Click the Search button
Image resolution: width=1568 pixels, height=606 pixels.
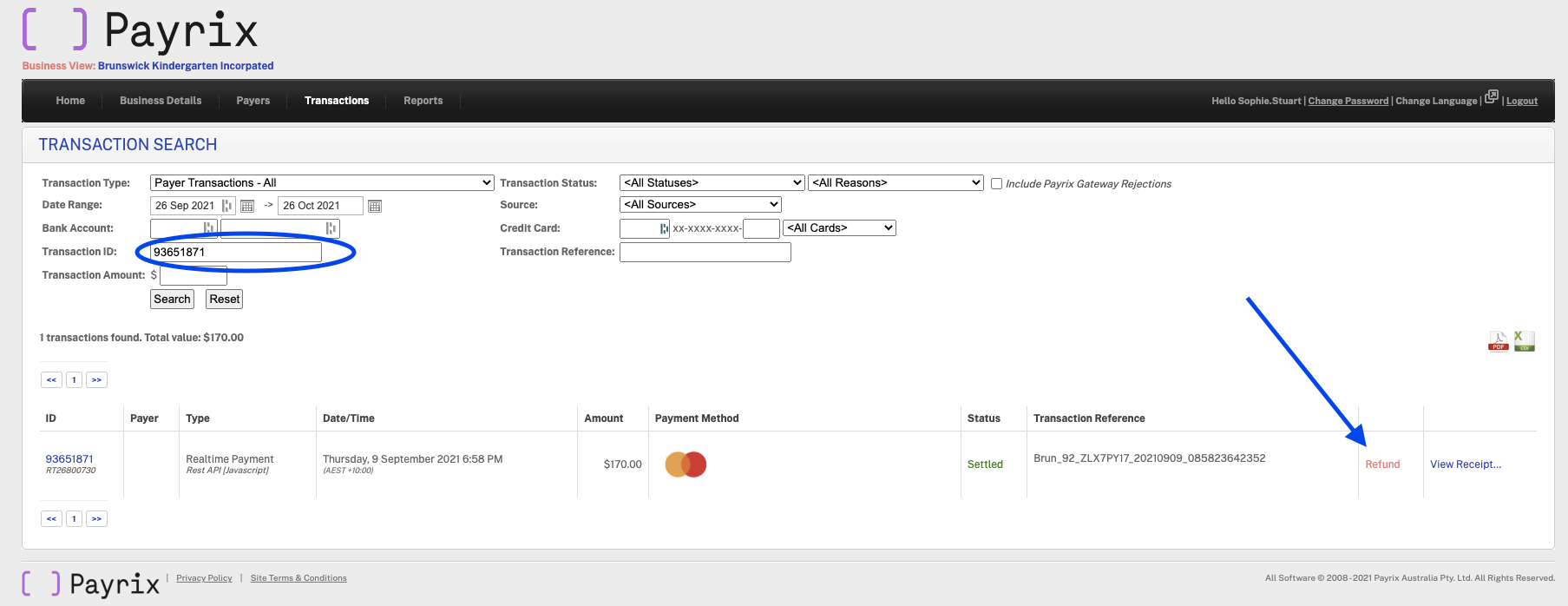coord(172,299)
